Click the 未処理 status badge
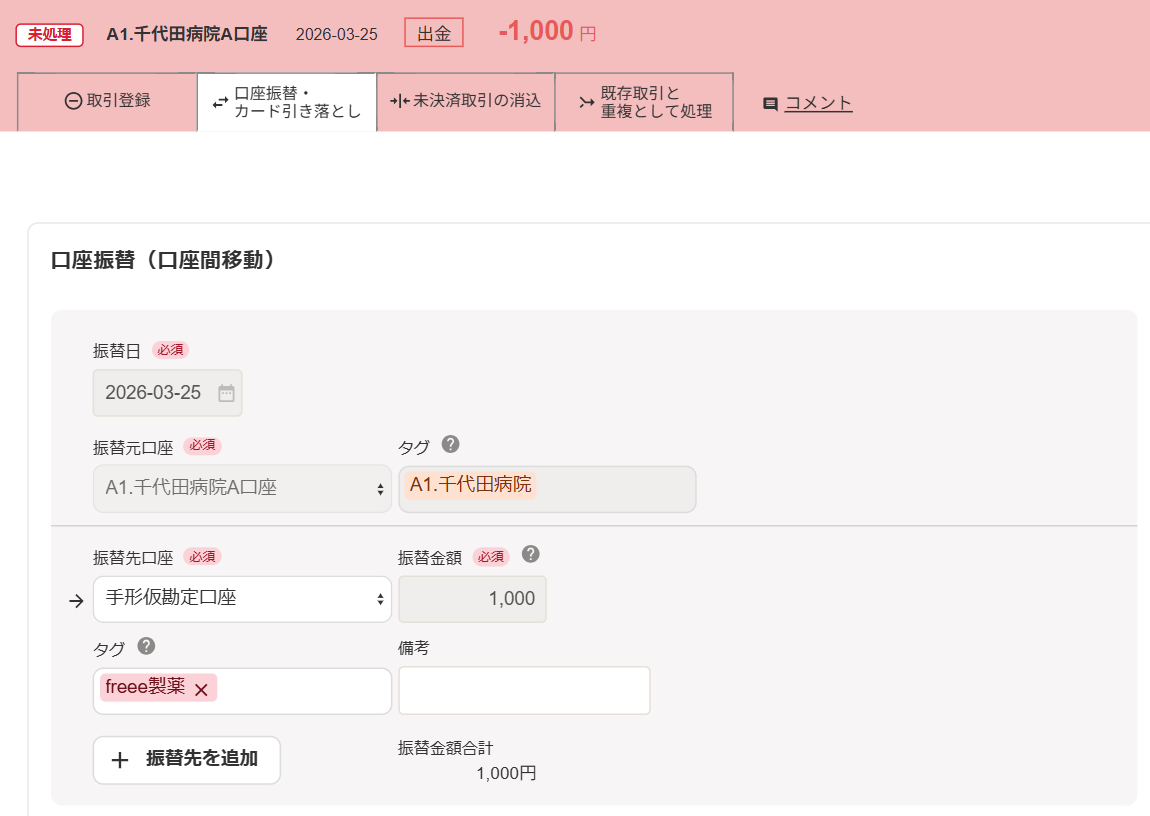 click(x=50, y=34)
